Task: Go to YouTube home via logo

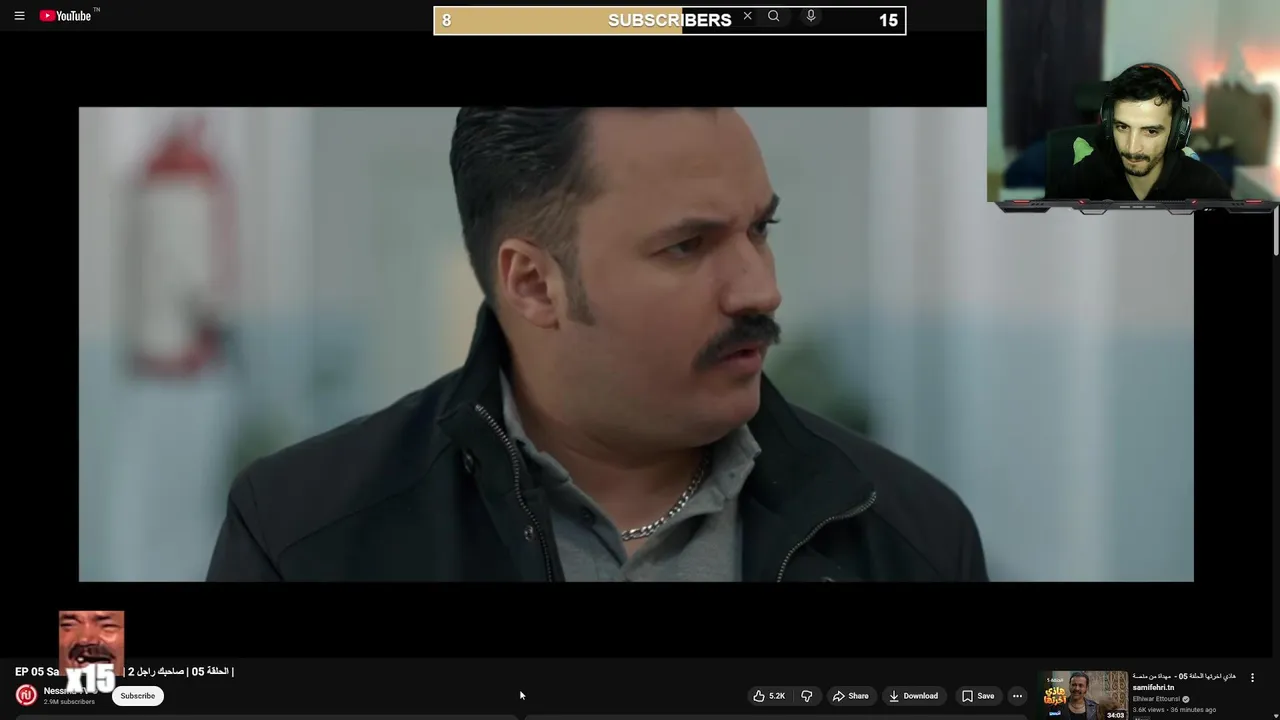Action: (66, 16)
